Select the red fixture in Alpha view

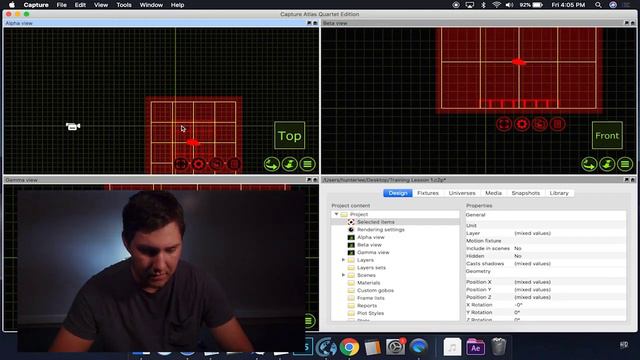pos(193,142)
